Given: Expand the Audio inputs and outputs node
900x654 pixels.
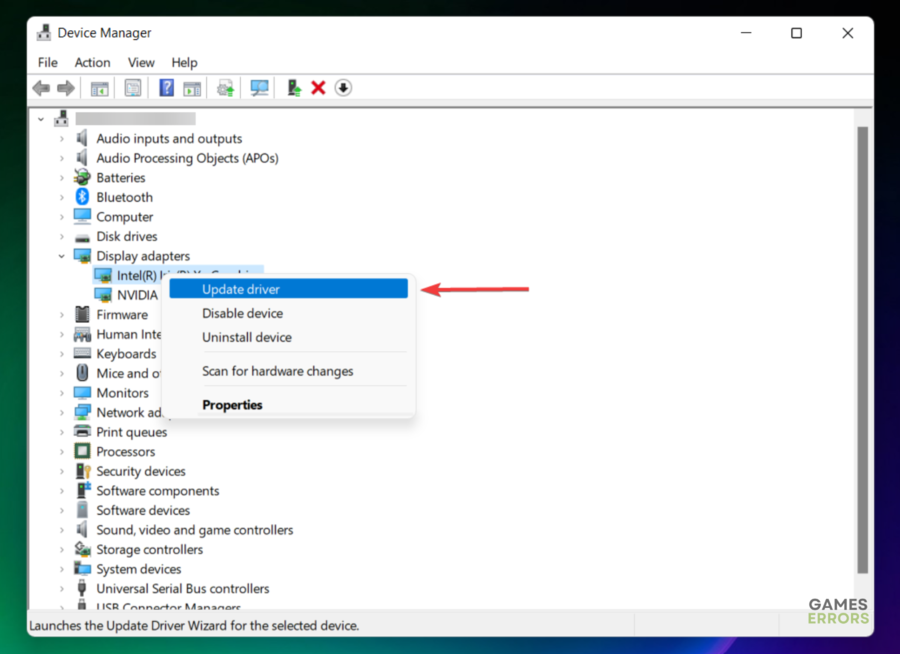Looking at the screenshot, I should tap(62, 139).
